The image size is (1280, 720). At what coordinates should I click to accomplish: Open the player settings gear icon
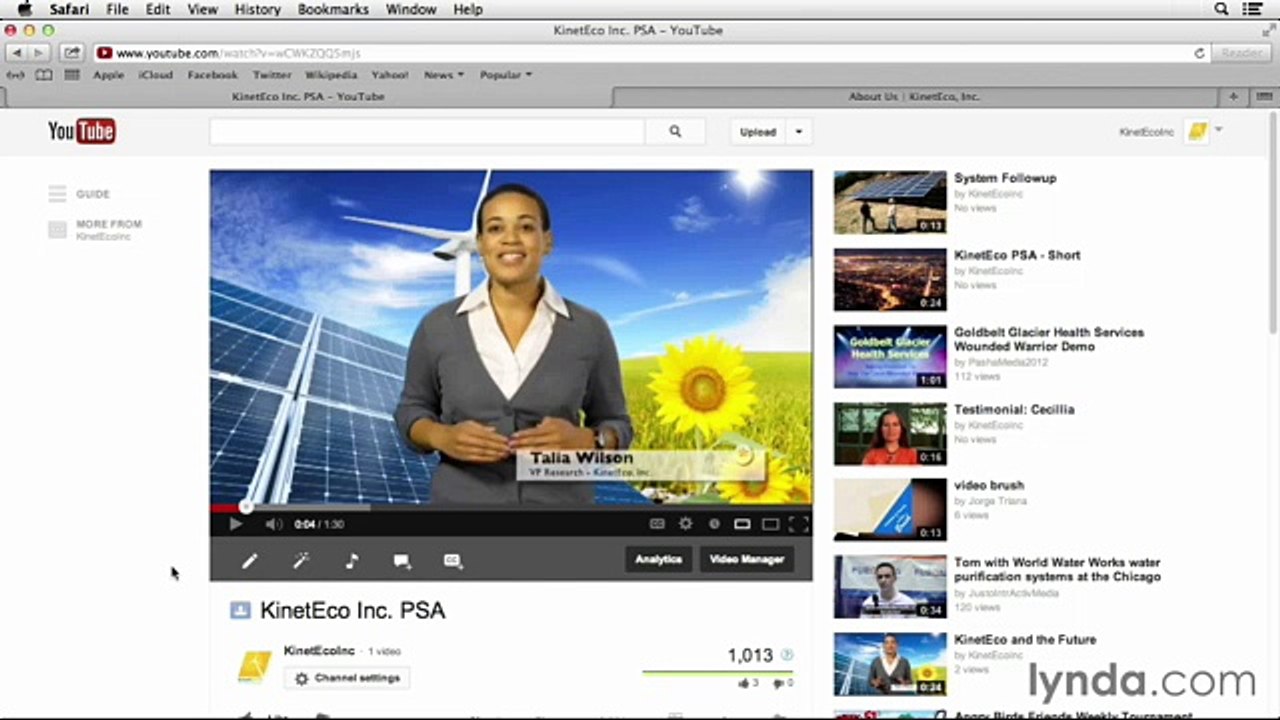pyautogui.click(x=685, y=523)
